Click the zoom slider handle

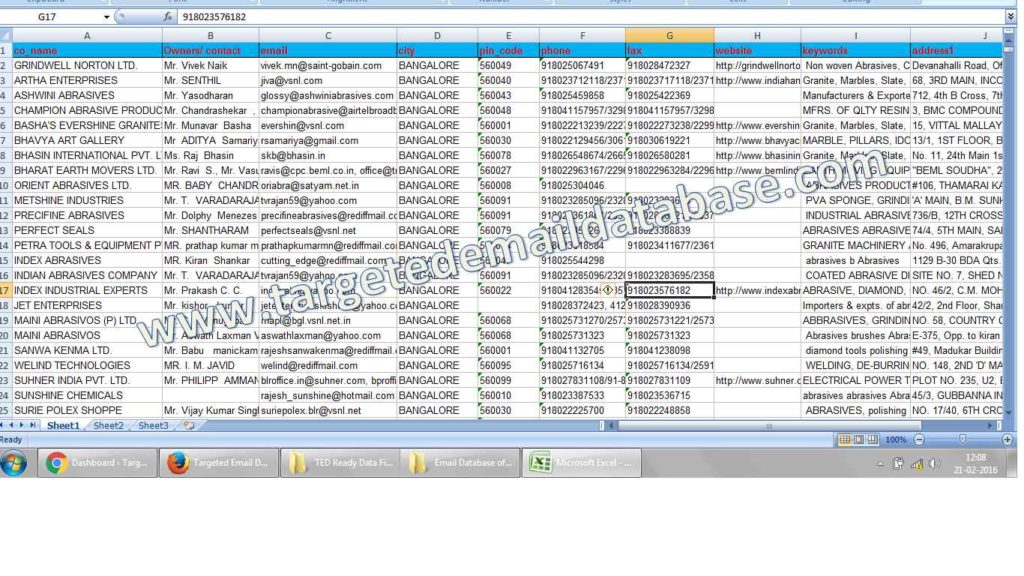[x=963, y=440]
